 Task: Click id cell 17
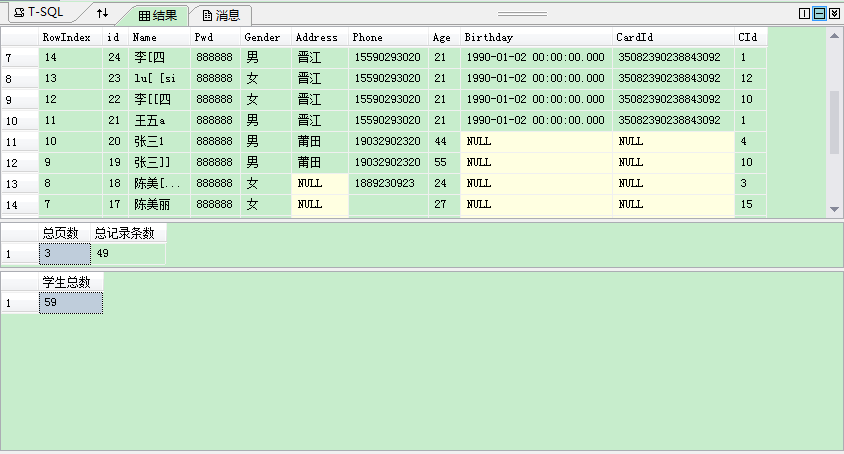tap(115, 204)
